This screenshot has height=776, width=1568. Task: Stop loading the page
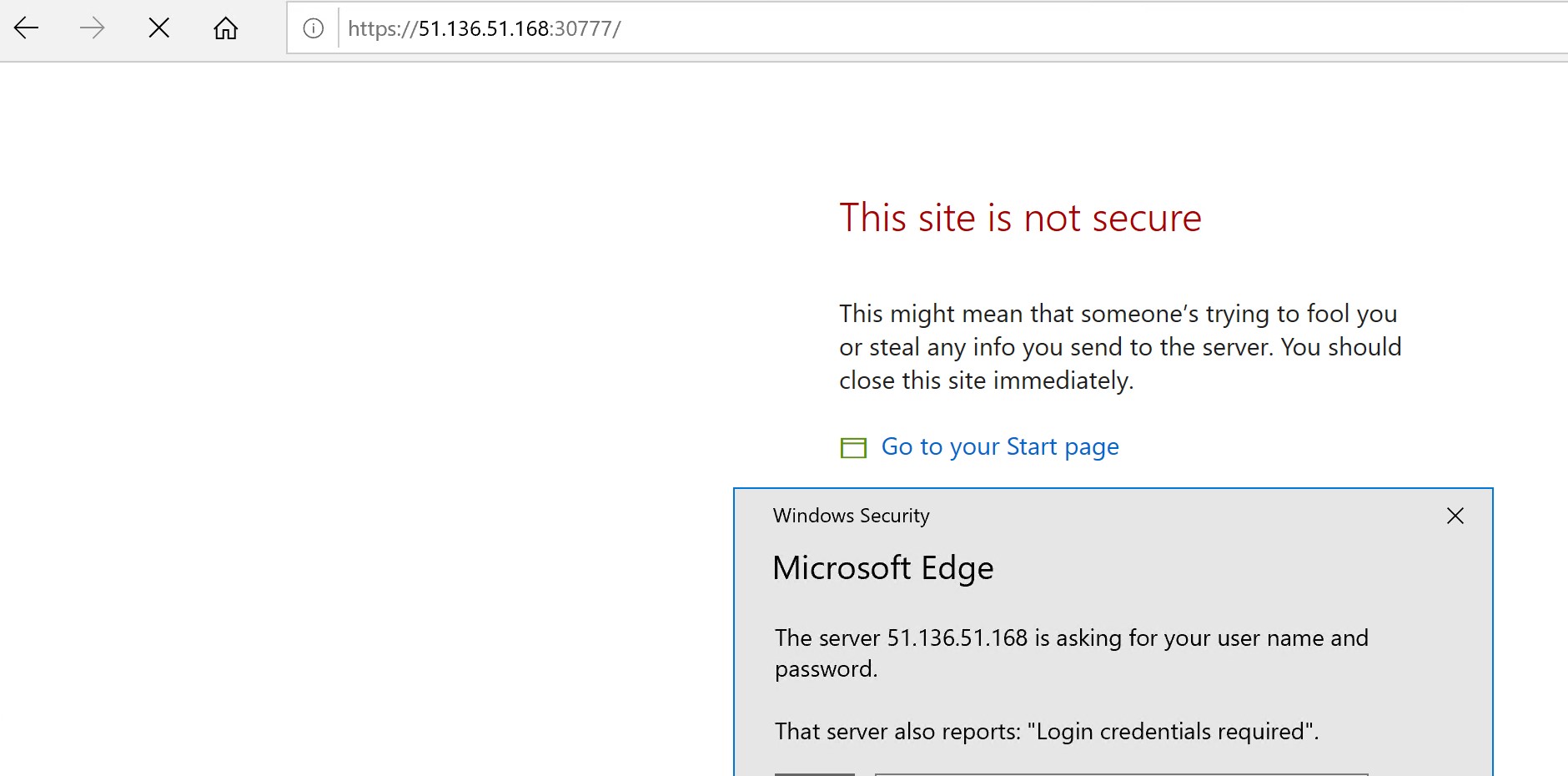[x=158, y=28]
